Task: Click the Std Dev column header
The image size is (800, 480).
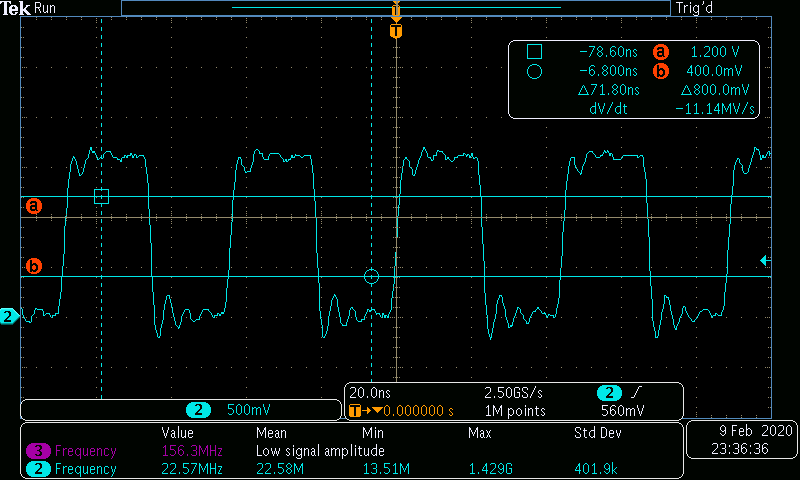Action: pyautogui.click(x=597, y=433)
